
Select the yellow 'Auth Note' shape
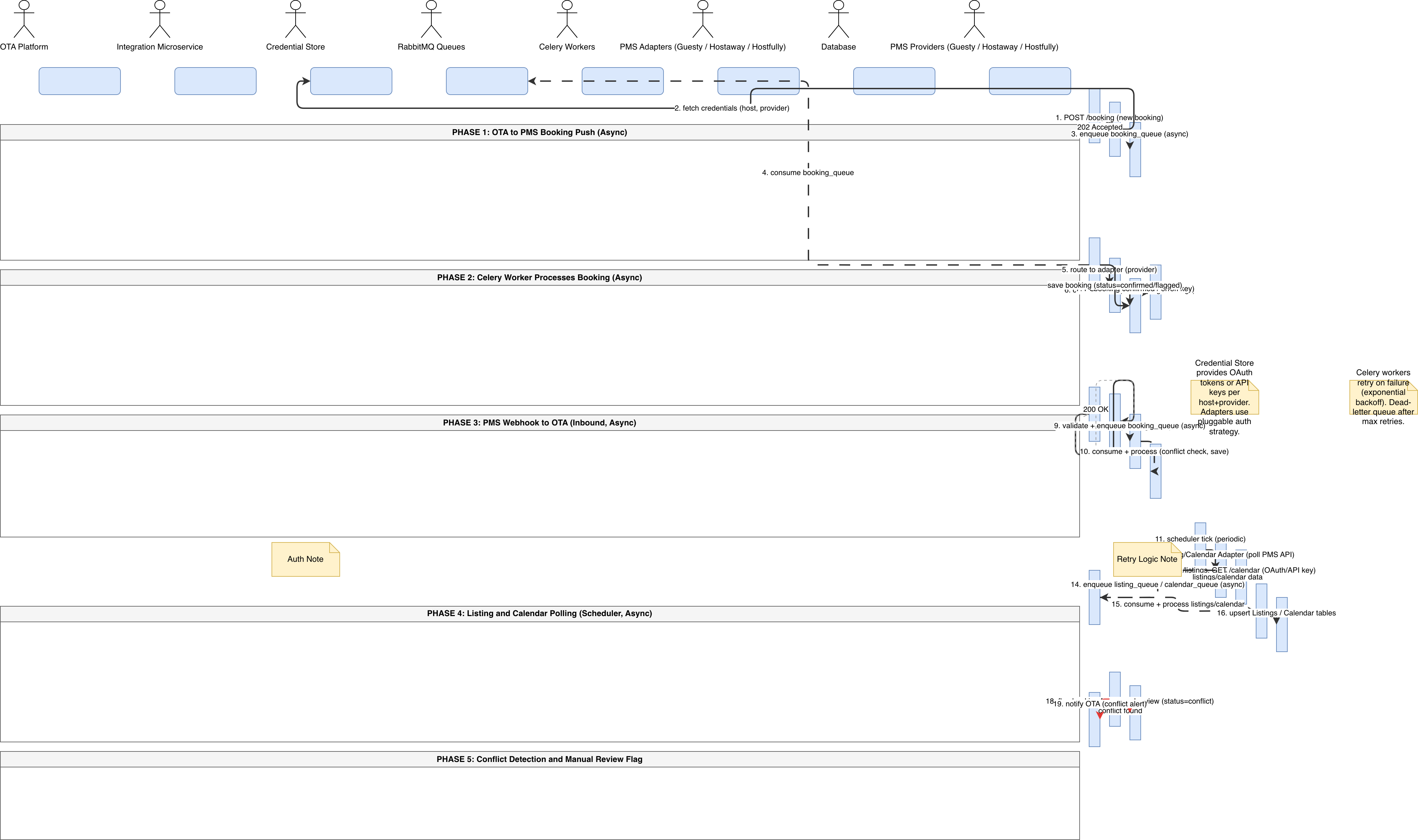(306, 560)
